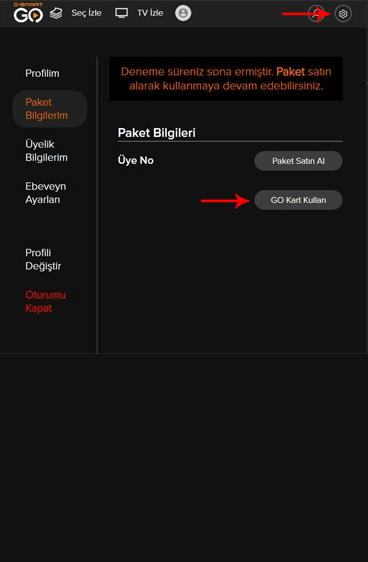Viewport: 368px width, 562px height.
Task: Open Ebeveyn Ayarları parental settings
Action: click(46, 193)
